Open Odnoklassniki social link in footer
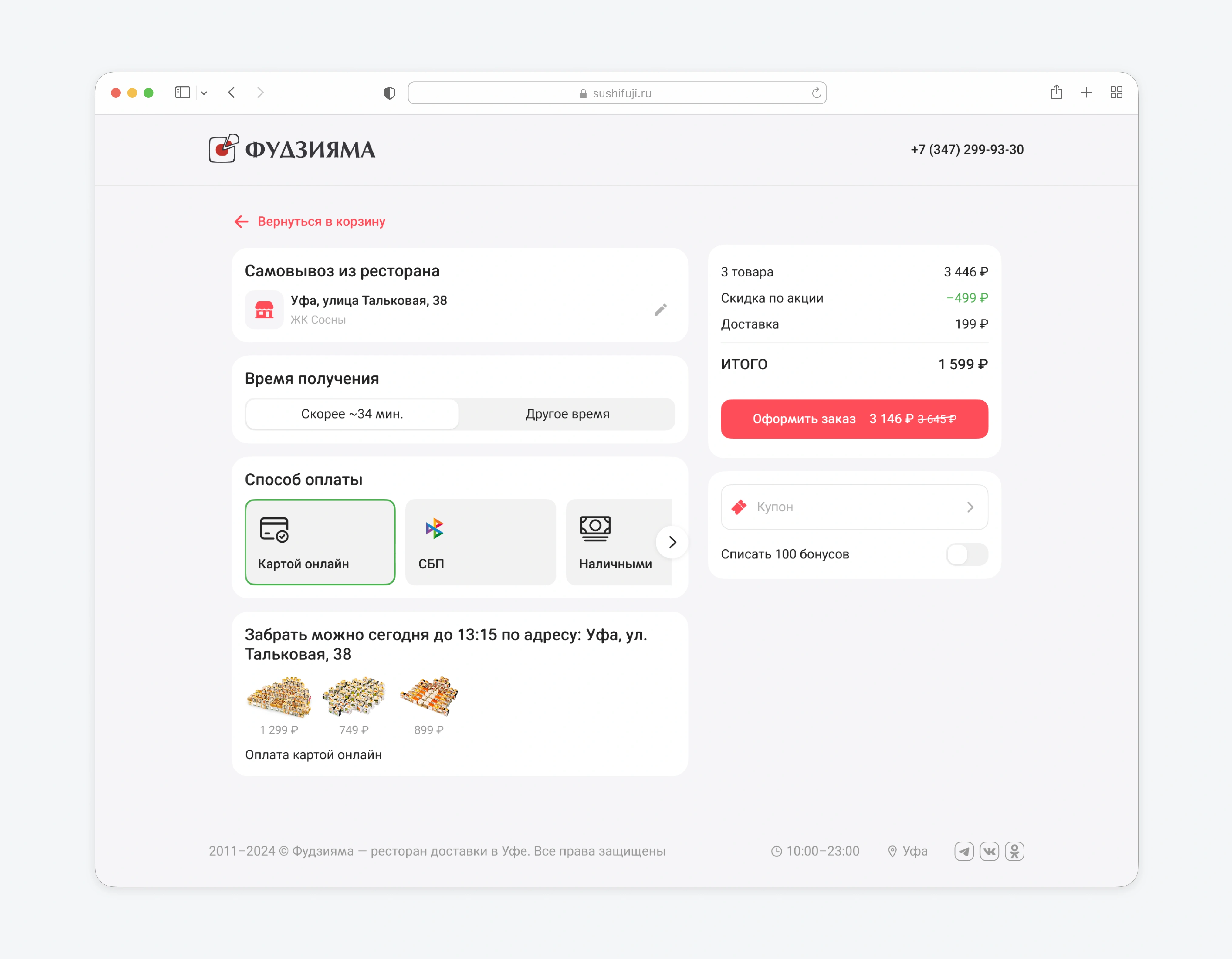The width and height of the screenshot is (1232, 959). pyautogui.click(x=1014, y=851)
